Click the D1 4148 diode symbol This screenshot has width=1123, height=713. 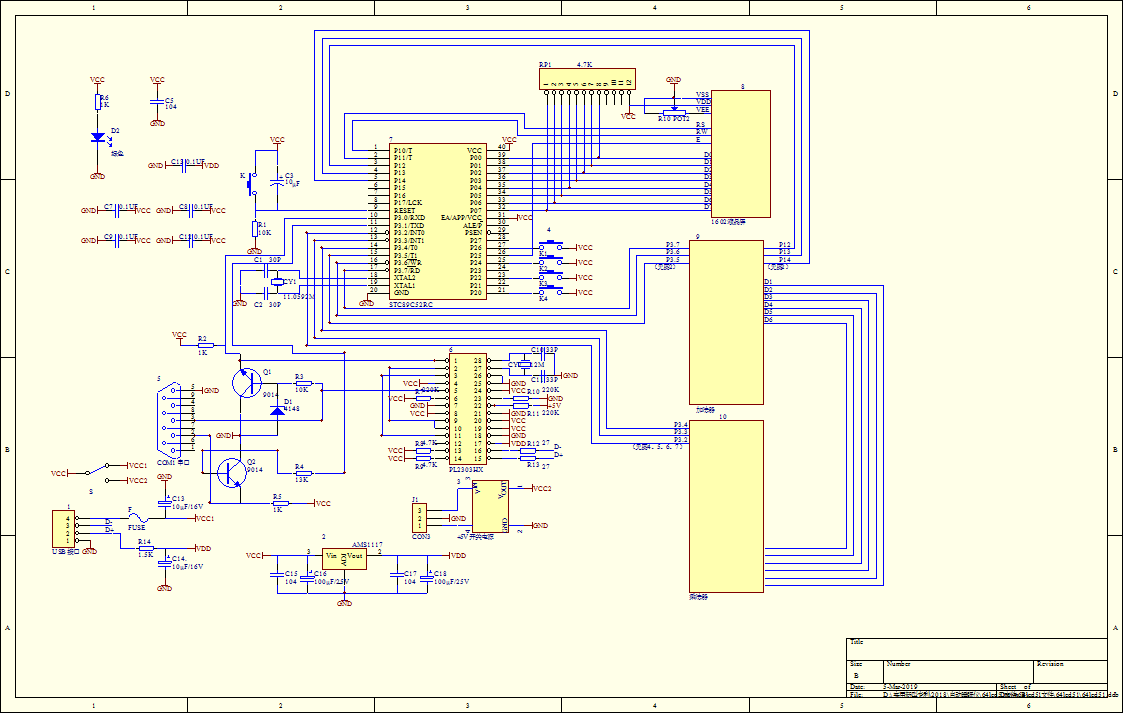coord(277,410)
